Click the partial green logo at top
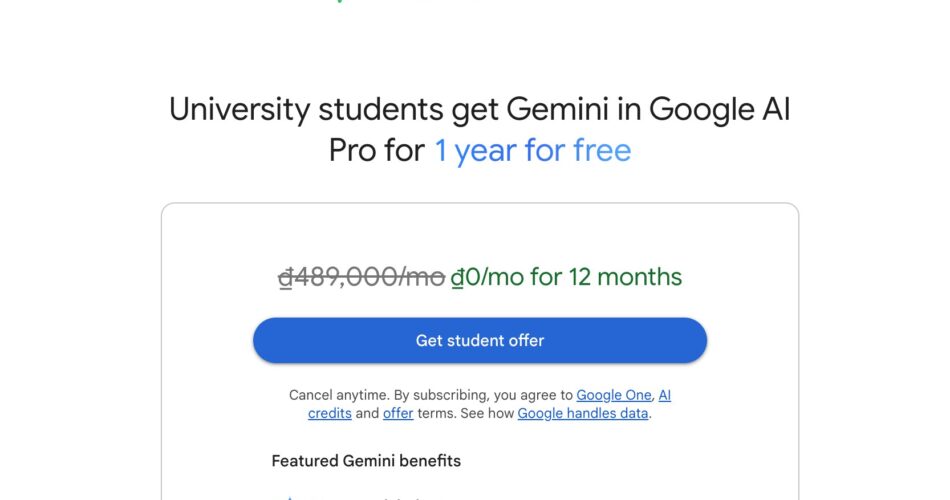950x500 pixels. (x=340, y=1)
